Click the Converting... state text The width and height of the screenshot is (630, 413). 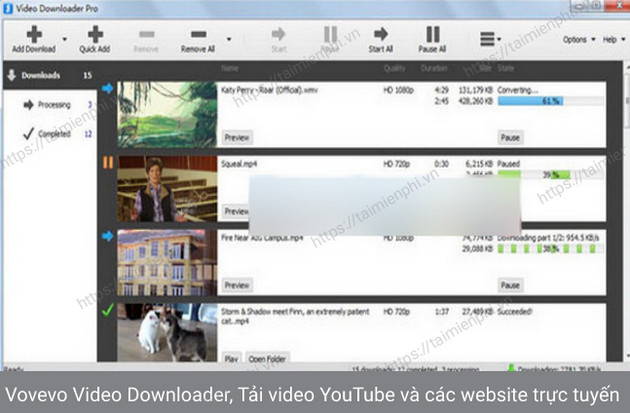[518, 90]
